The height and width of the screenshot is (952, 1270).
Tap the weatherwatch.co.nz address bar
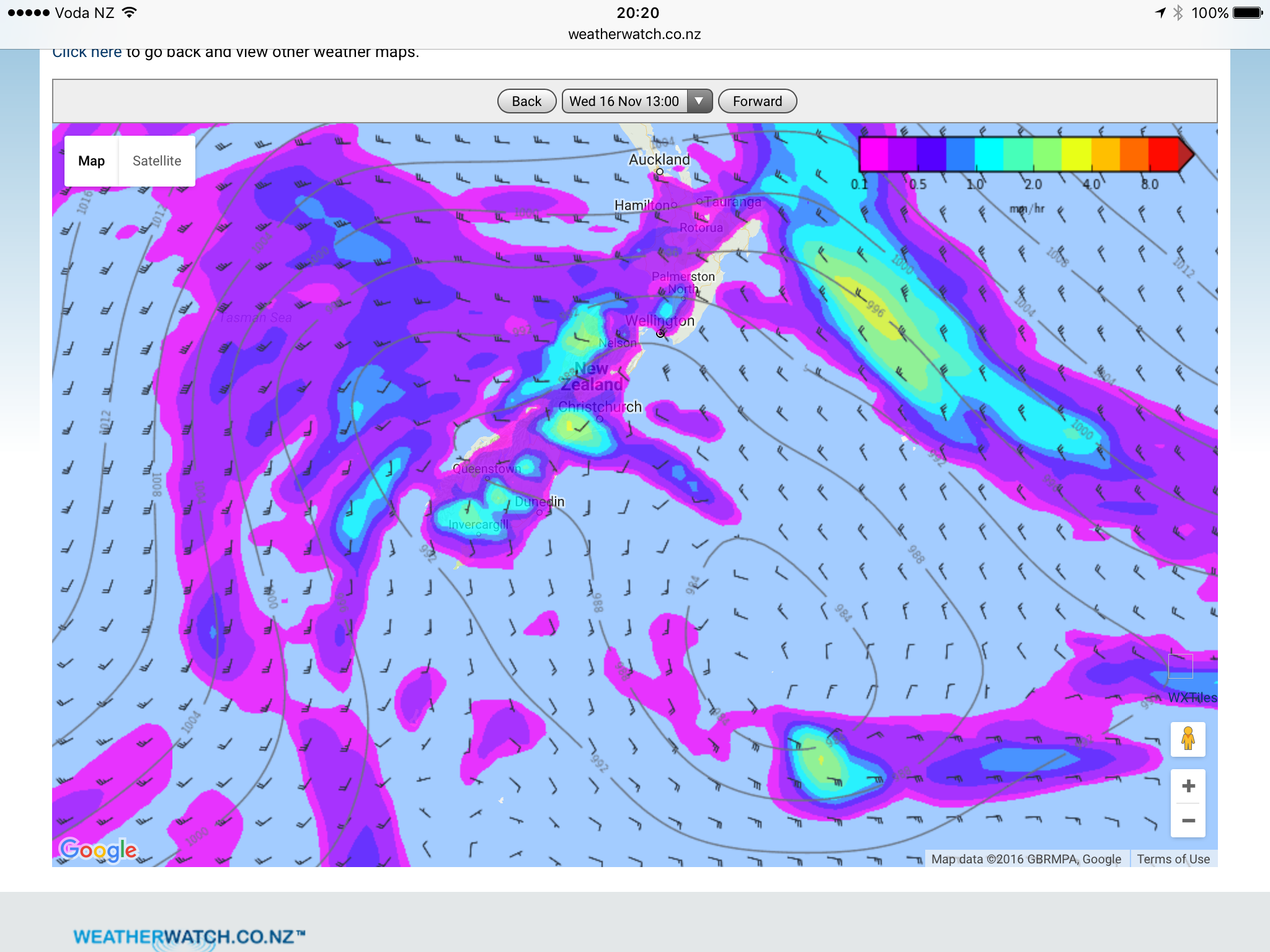coord(634,34)
